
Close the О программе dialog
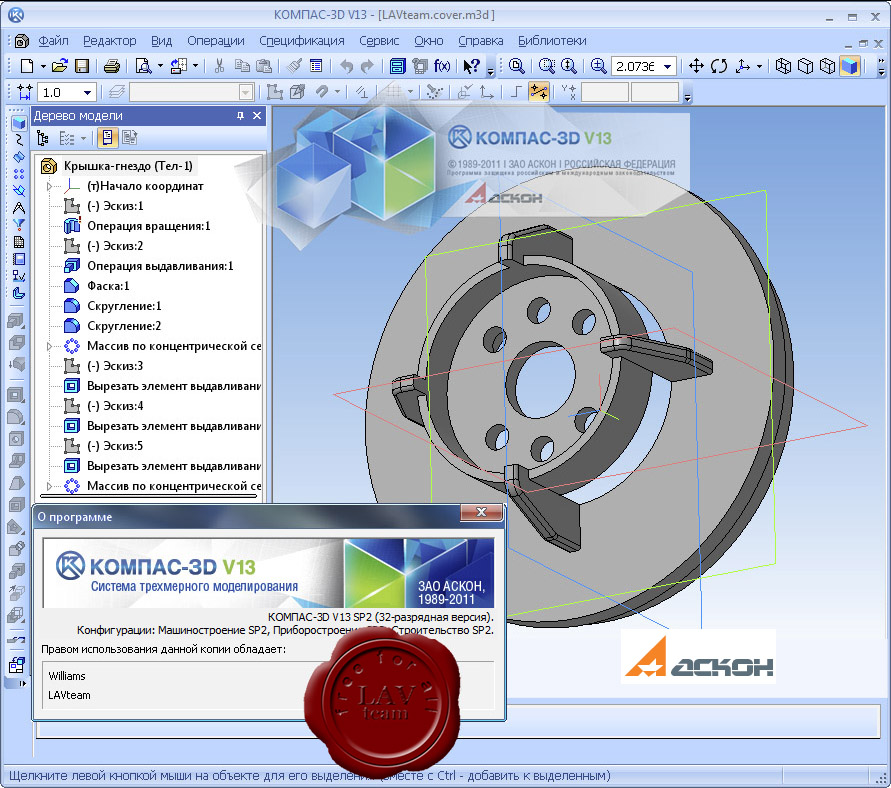[x=481, y=512]
